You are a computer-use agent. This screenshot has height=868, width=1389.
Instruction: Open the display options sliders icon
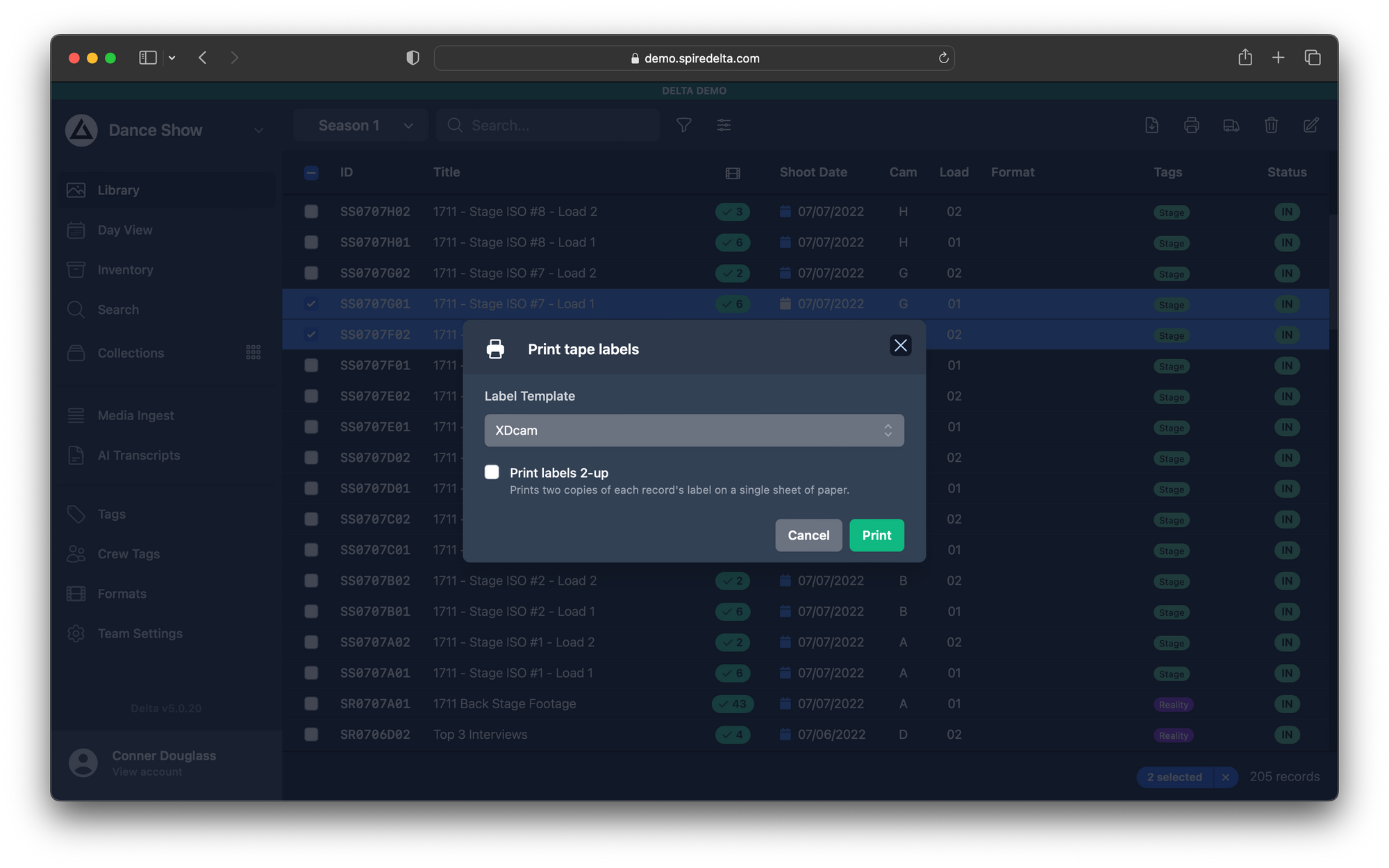click(x=724, y=125)
